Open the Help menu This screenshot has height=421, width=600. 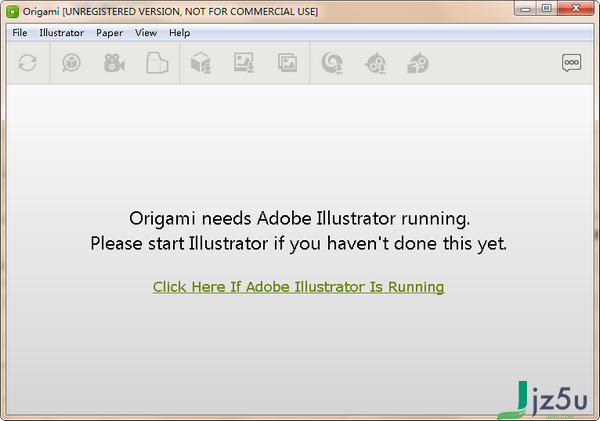[179, 33]
